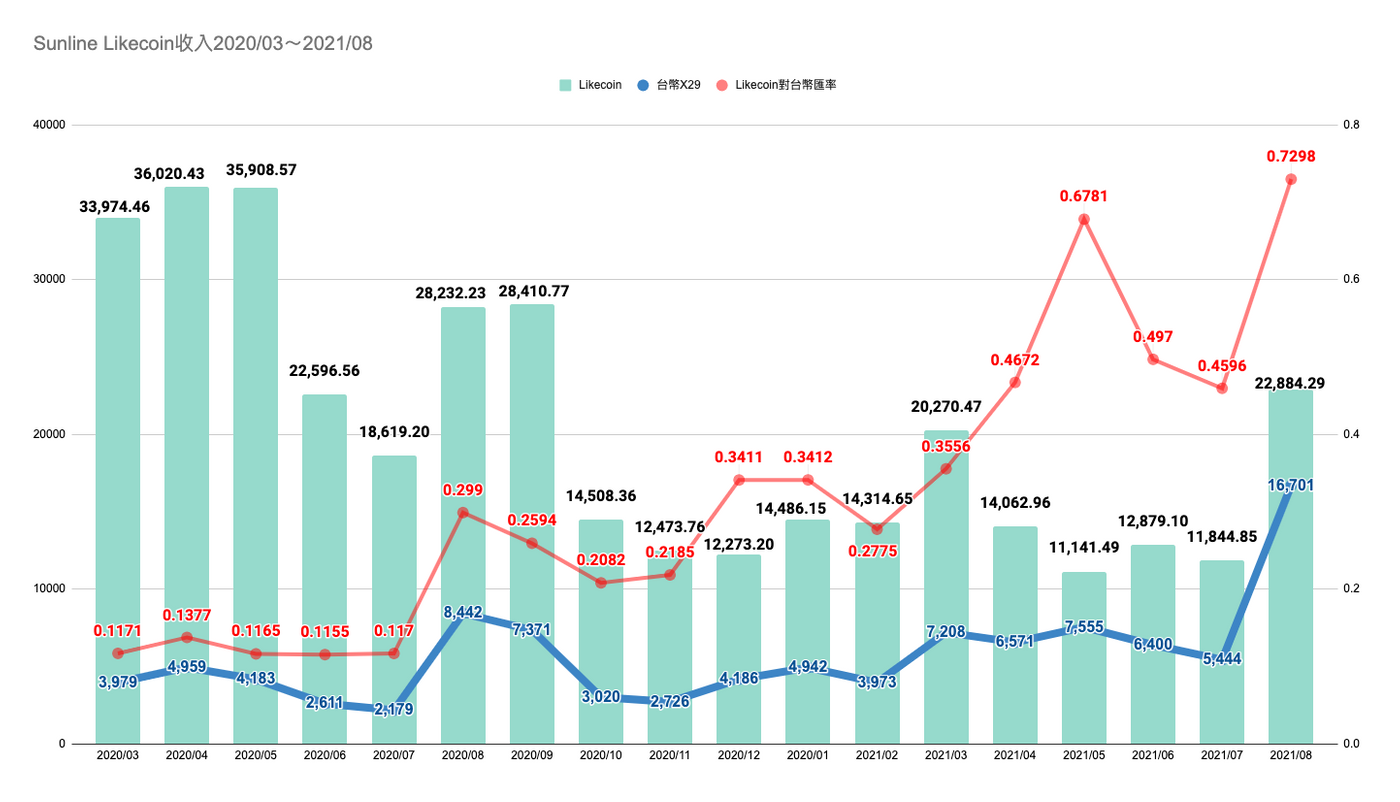Click the left axis value 20000
This screenshot has width=1400, height=802.
49,434
